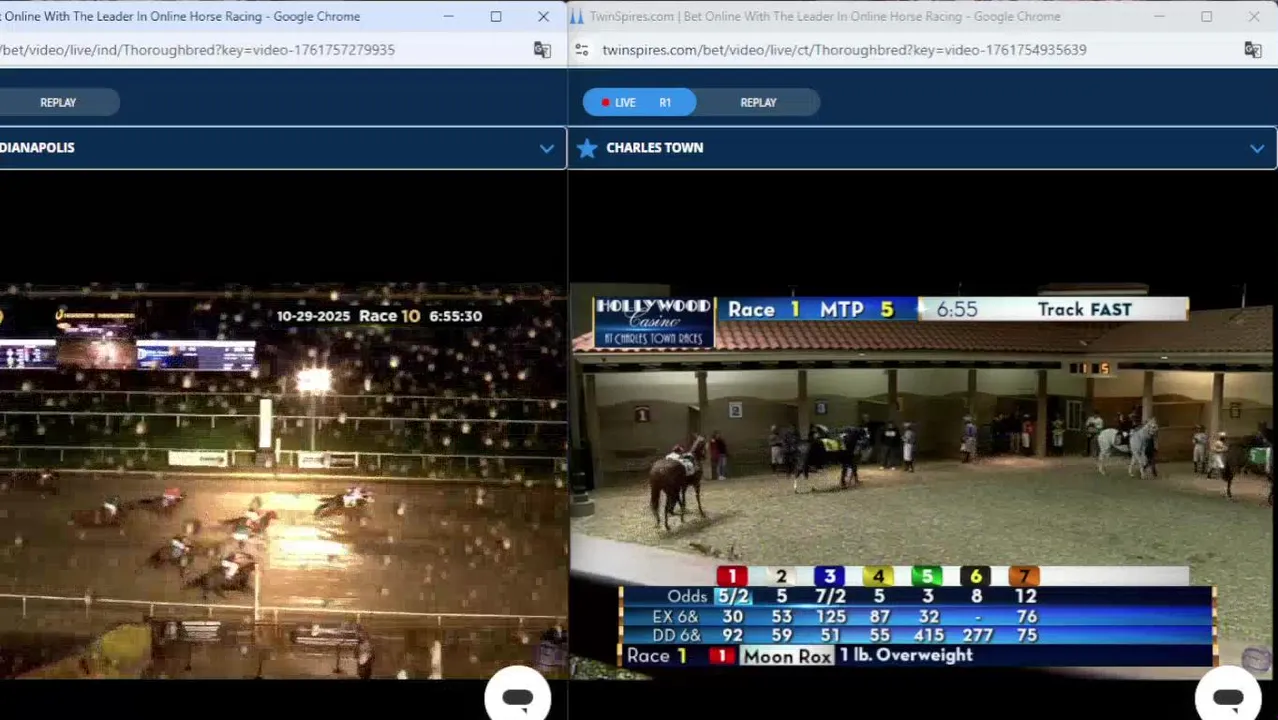Click the right window URL address field
Image resolution: width=1278 pixels, height=720 pixels.
pos(844,50)
